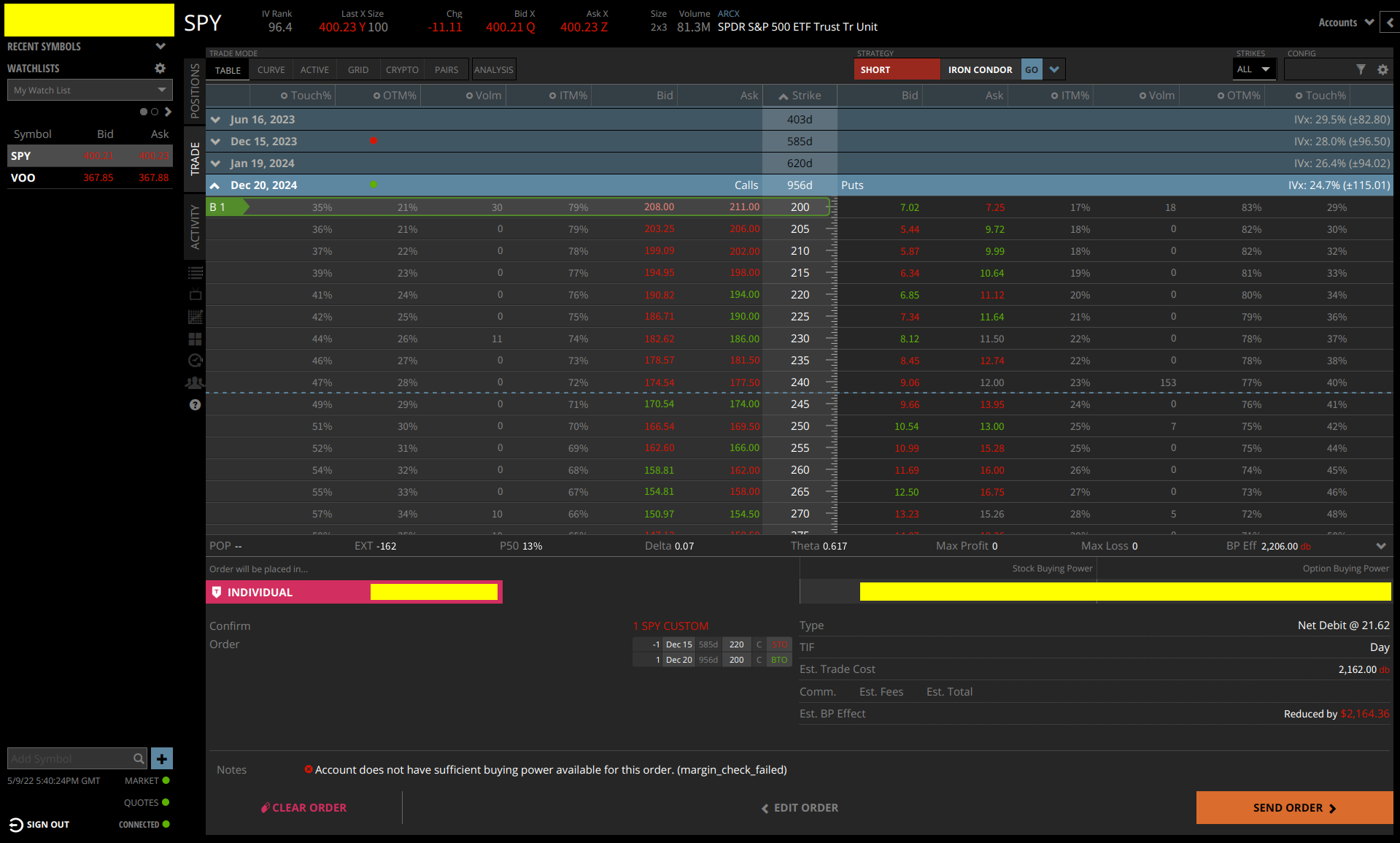Viewport: 1400px width, 843px height.
Task: Open POSITIONS vertical tab
Action: 195,91
